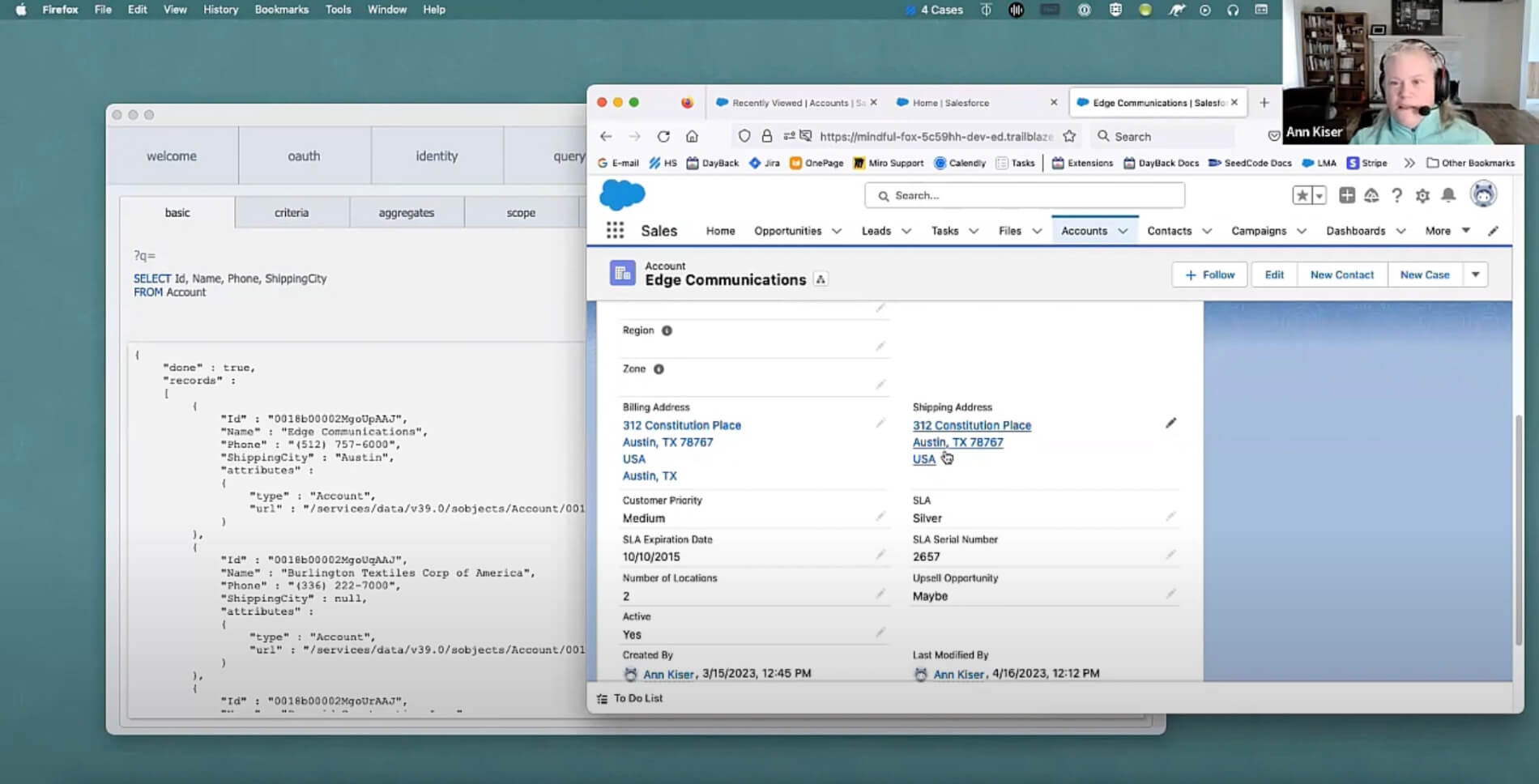The image size is (1539, 784).
Task: Edit the Shipping Address with its pencil
Action: click(x=1170, y=423)
